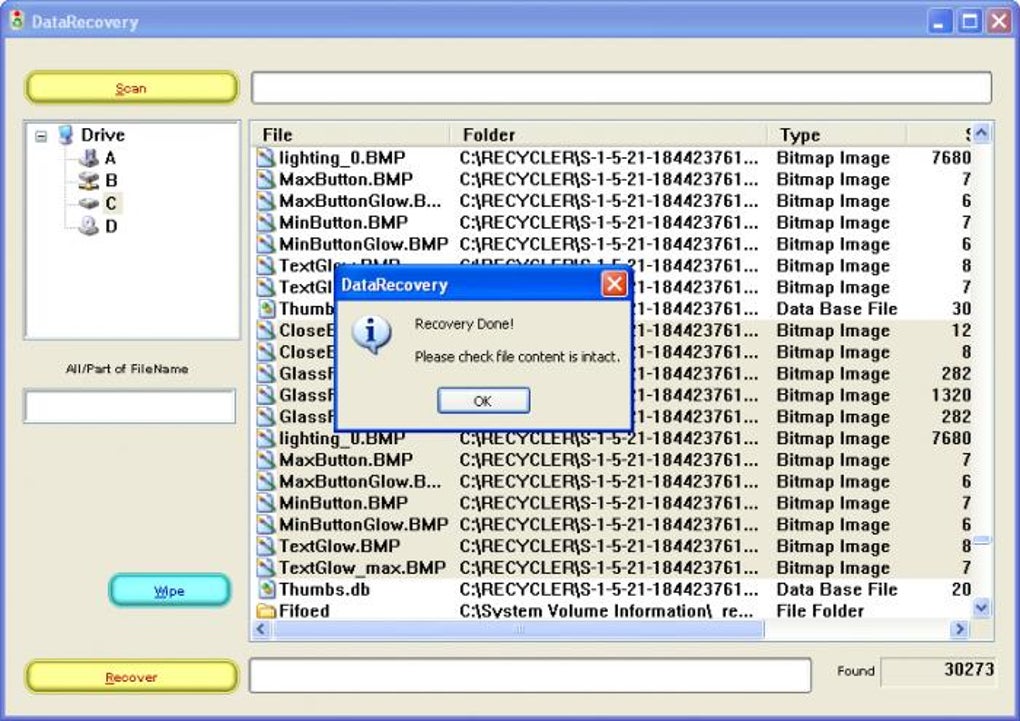Sort by the Type column header
This screenshot has width=1020, height=721.
(x=837, y=135)
